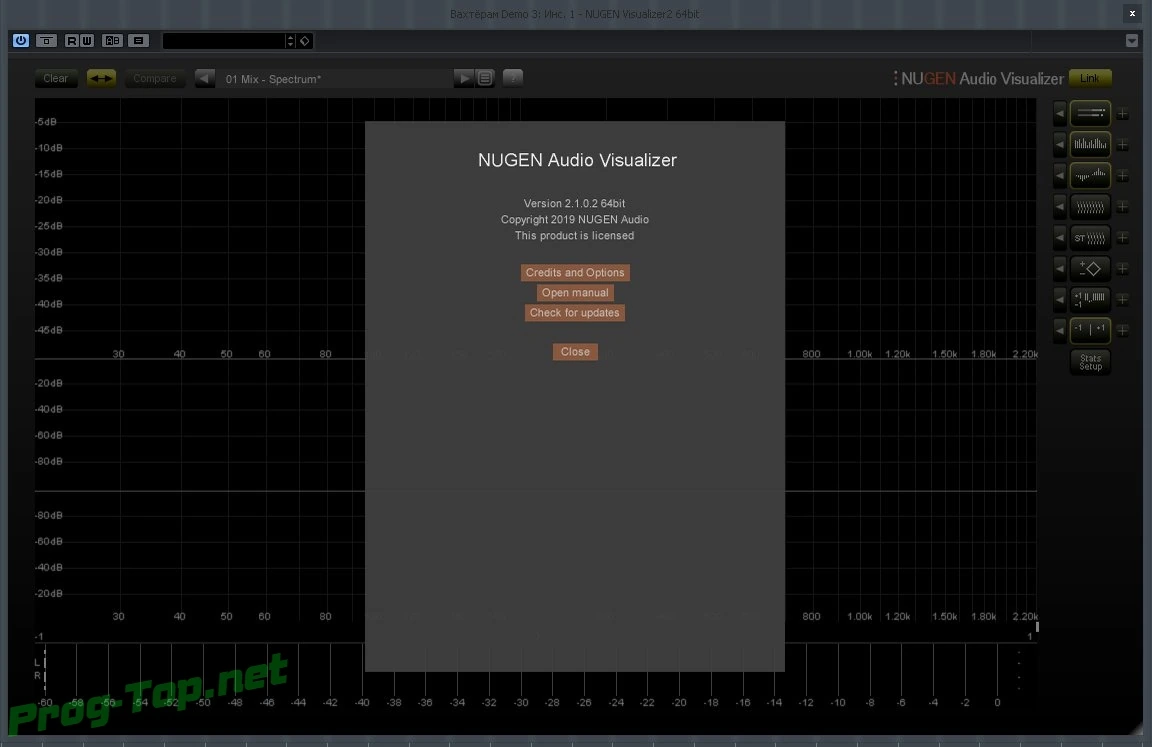Viewport: 1152px width, 747px height.
Task: Click the plus beside the spectrogram view
Action: tap(1123, 207)
